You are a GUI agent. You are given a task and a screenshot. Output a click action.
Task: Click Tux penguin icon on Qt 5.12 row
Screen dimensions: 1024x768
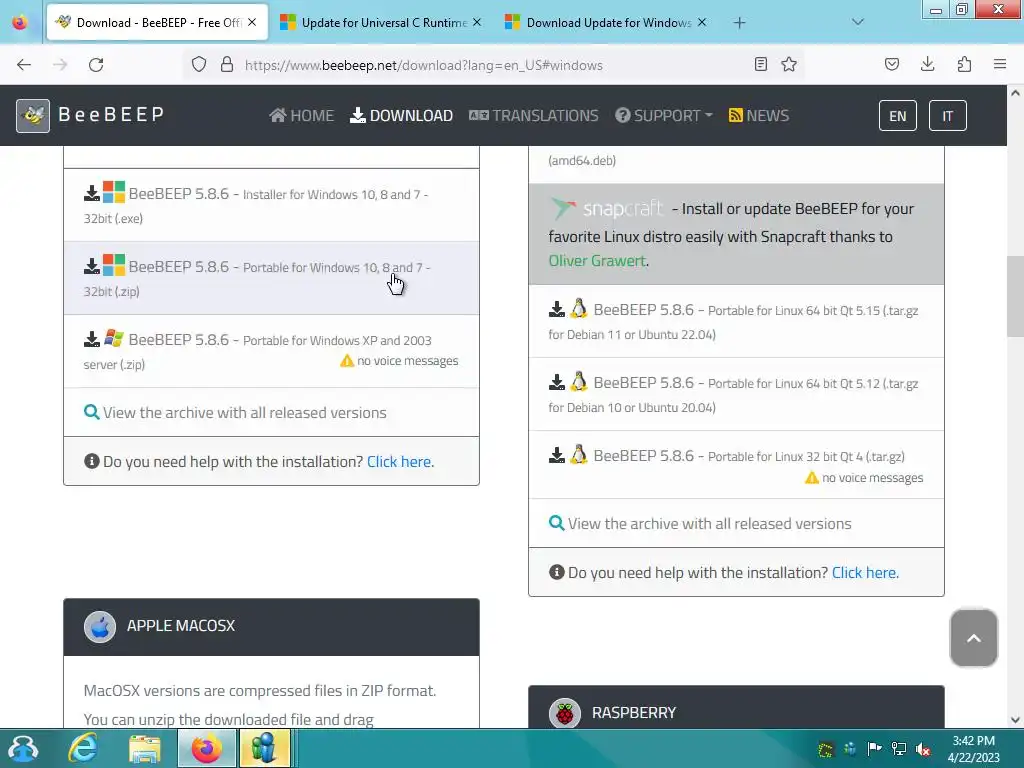point(579,381)
